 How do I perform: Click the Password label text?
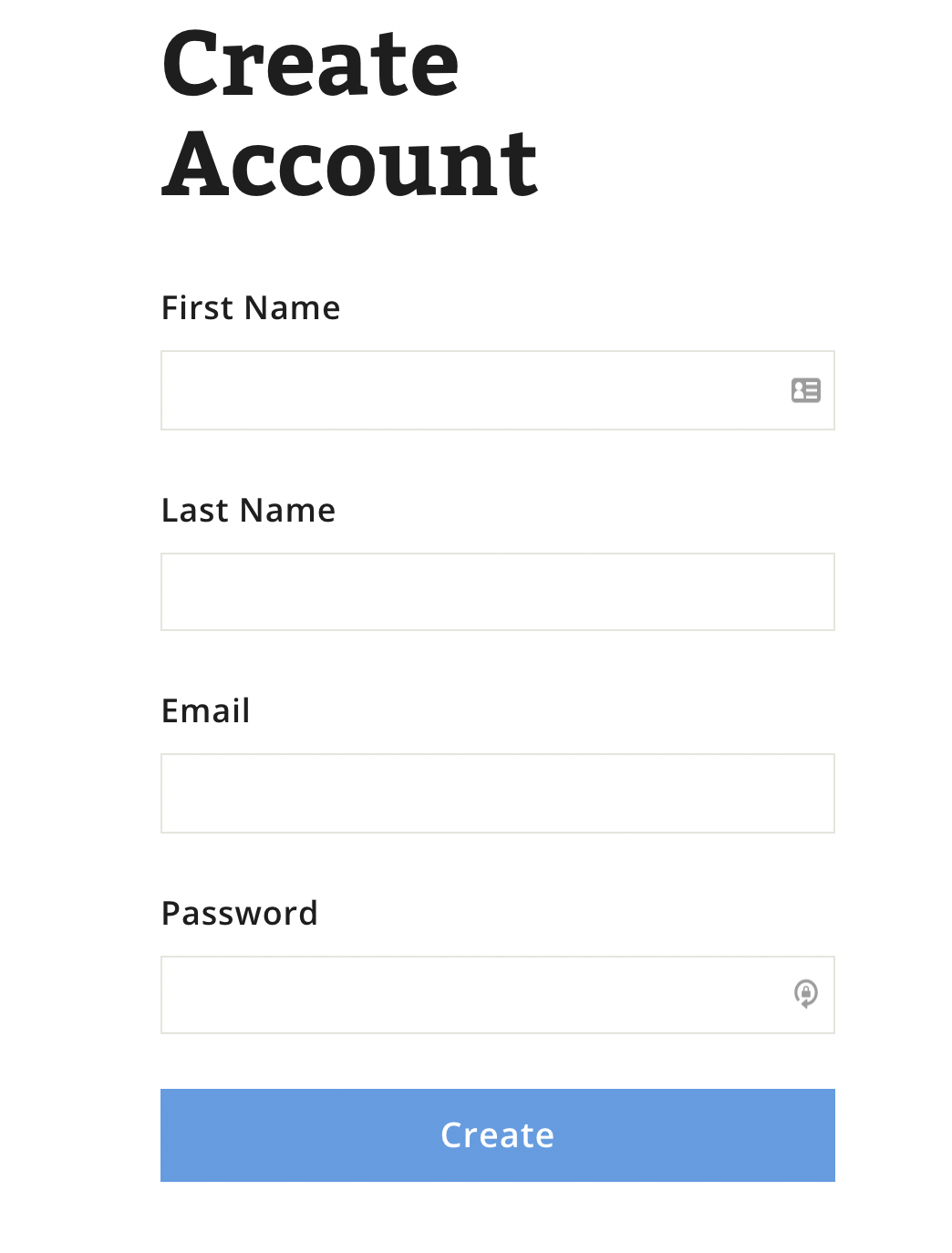pyautogui.click(x=239, y=914)
